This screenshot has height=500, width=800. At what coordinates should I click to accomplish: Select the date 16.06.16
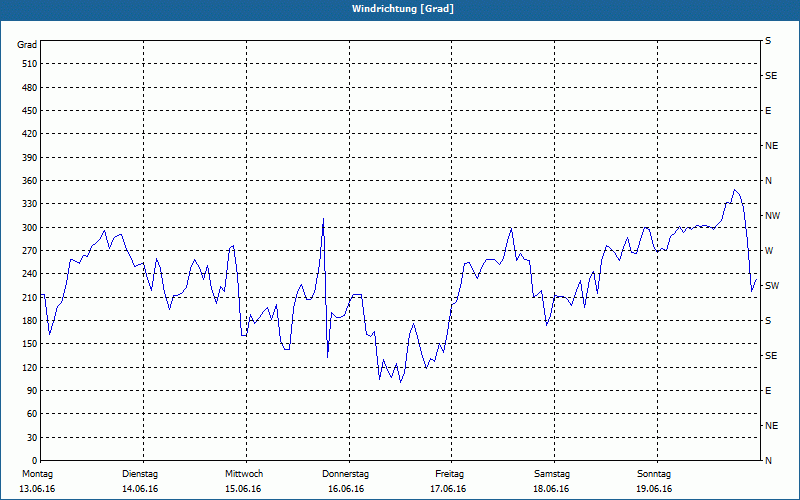tap(346, 489)
